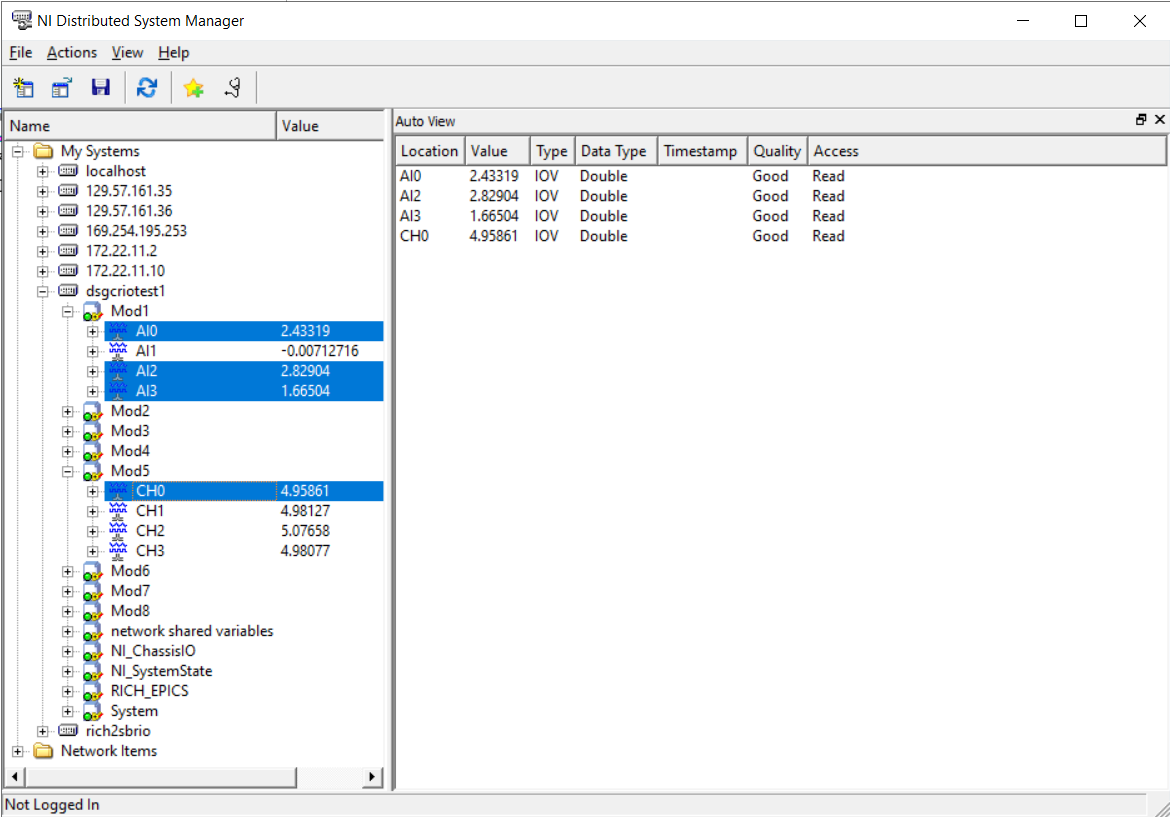Image resolution: width=1170 pixels, height=817 pixels.
Task: Click the network shared variables process icon
Action: coord(93,631)
